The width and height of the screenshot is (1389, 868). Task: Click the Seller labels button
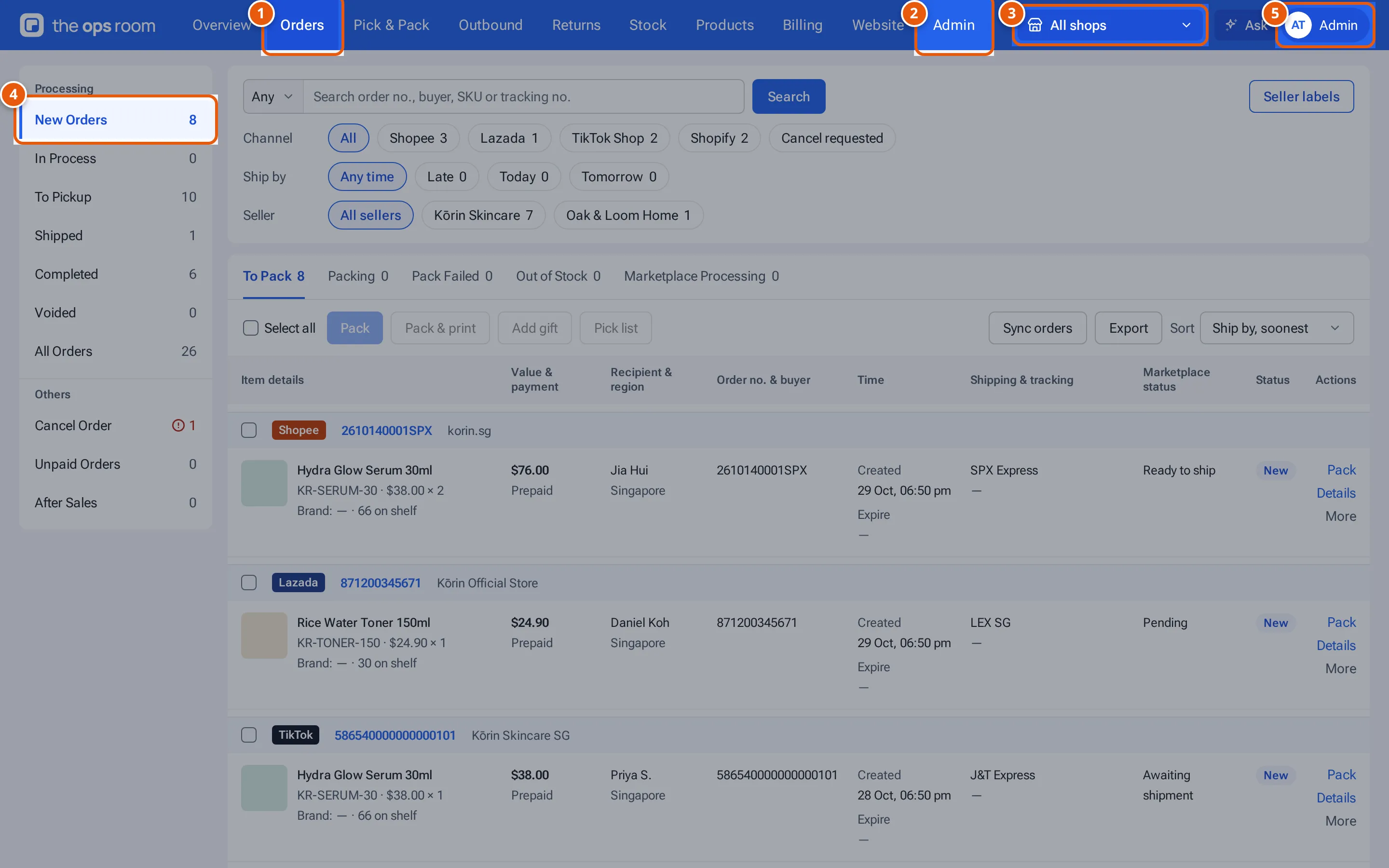click(1301, 96)
